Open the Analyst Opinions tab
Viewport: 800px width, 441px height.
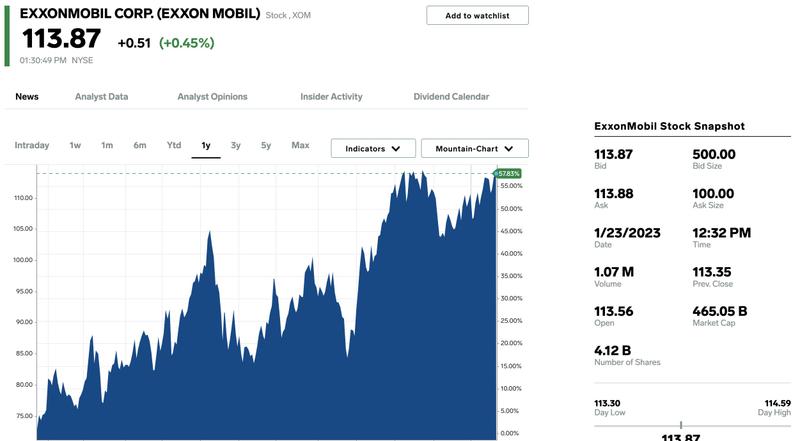click(212, 96)
